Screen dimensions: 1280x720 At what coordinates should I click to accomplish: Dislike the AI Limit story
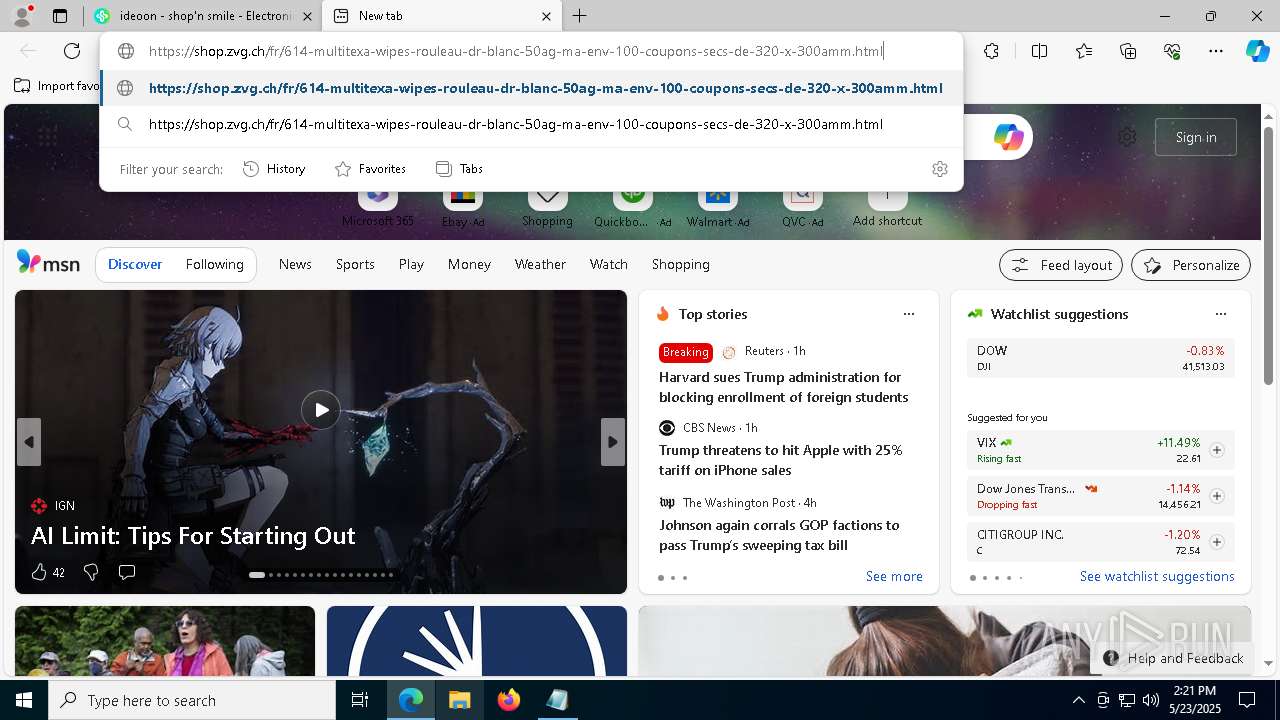(x=91, y=572)
